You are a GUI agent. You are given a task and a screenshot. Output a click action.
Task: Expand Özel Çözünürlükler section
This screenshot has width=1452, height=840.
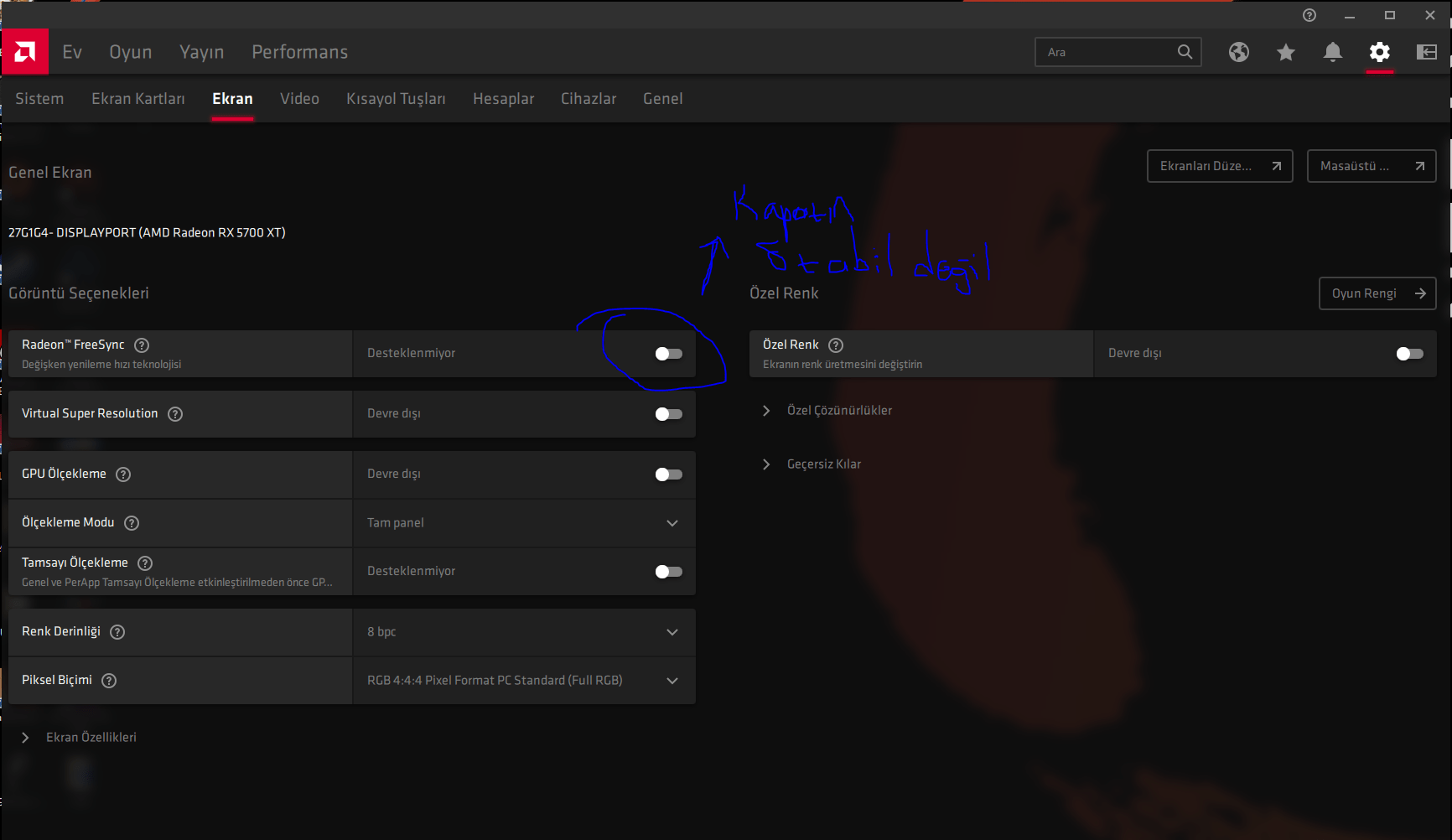(x=827, y=411)
